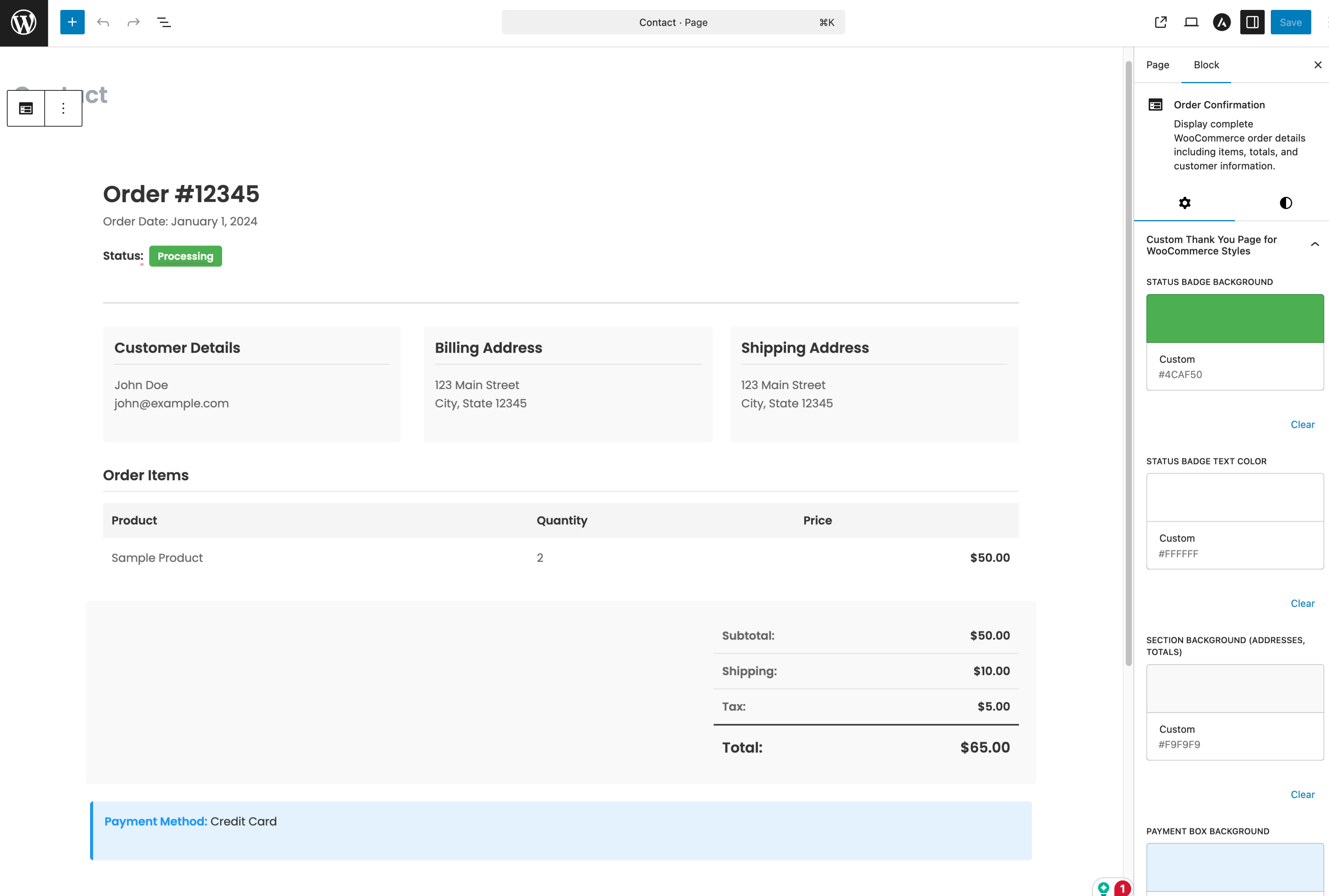The image size is (1329, 896).
Task: Undo the last change
Action: (103, 22)
